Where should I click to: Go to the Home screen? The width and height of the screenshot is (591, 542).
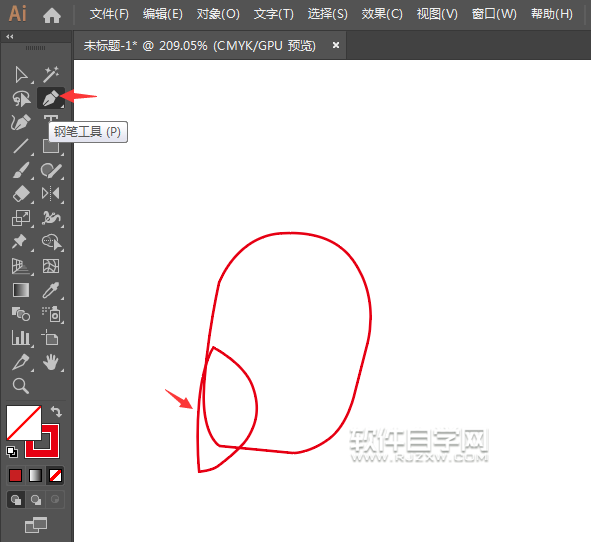point(52,15)
